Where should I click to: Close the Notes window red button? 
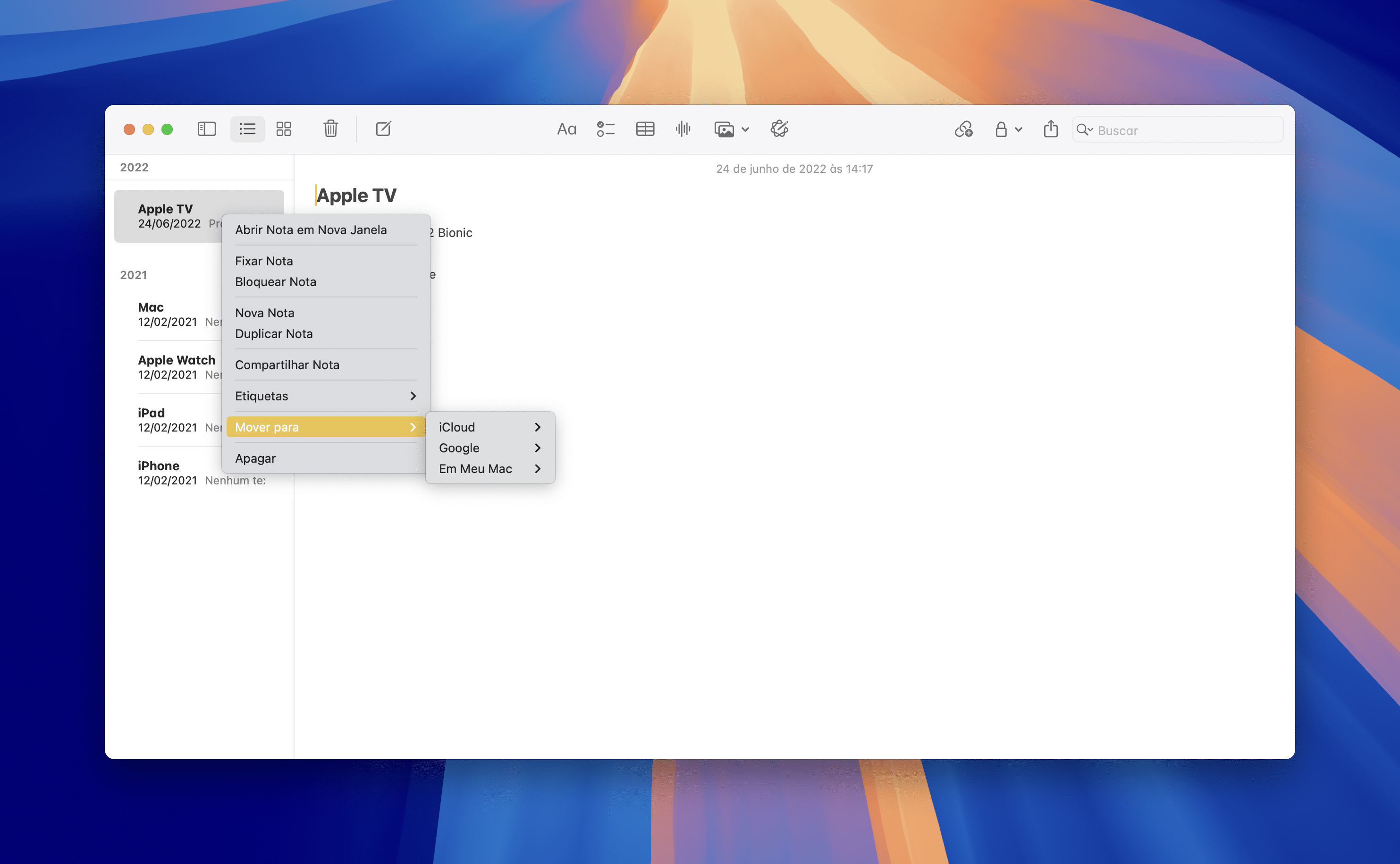tap(129, 130)
